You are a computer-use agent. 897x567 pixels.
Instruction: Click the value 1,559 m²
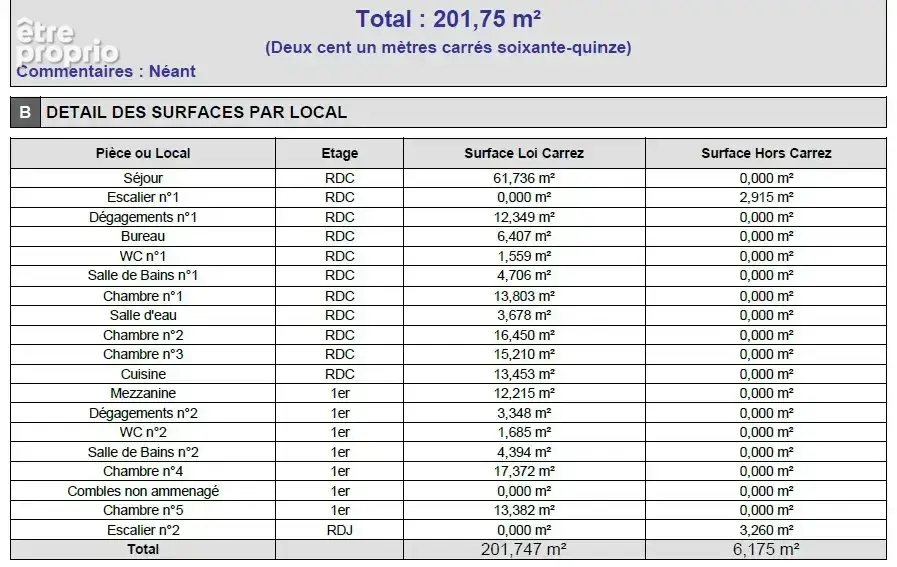pos(524,256)
